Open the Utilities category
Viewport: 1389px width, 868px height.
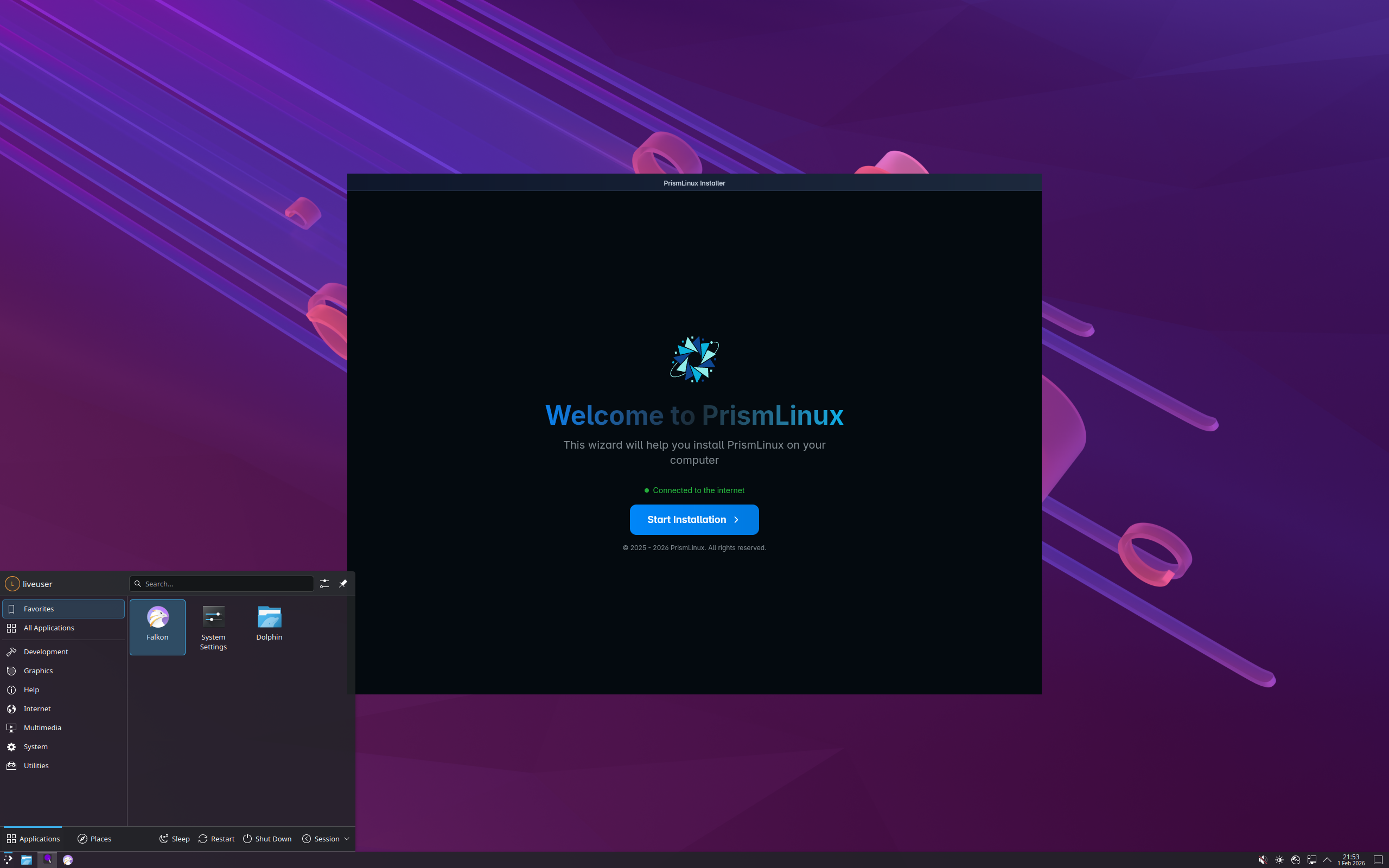coord(63,766)
